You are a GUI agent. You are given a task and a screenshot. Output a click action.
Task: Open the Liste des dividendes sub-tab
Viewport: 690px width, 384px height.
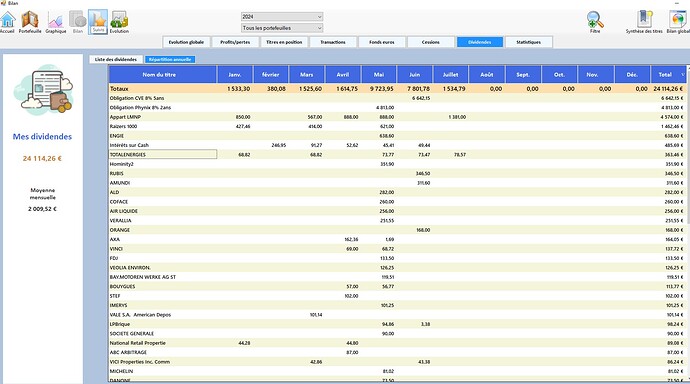tap(116, 59)
